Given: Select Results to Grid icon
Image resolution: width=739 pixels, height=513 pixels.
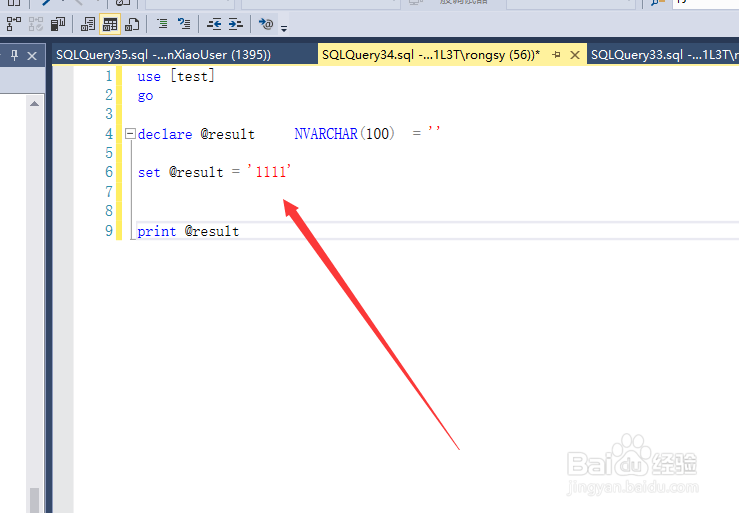Looking at the screenshot, I should point(110,24).
